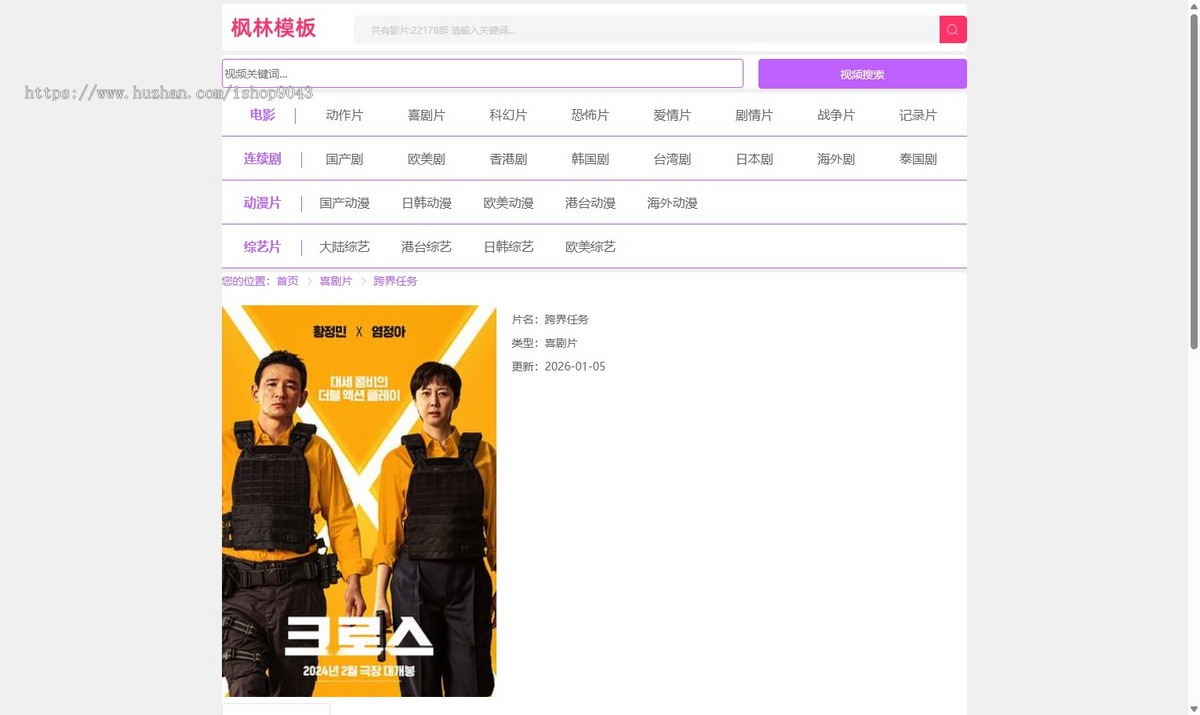Open 记录片 genre

[918, 115]
